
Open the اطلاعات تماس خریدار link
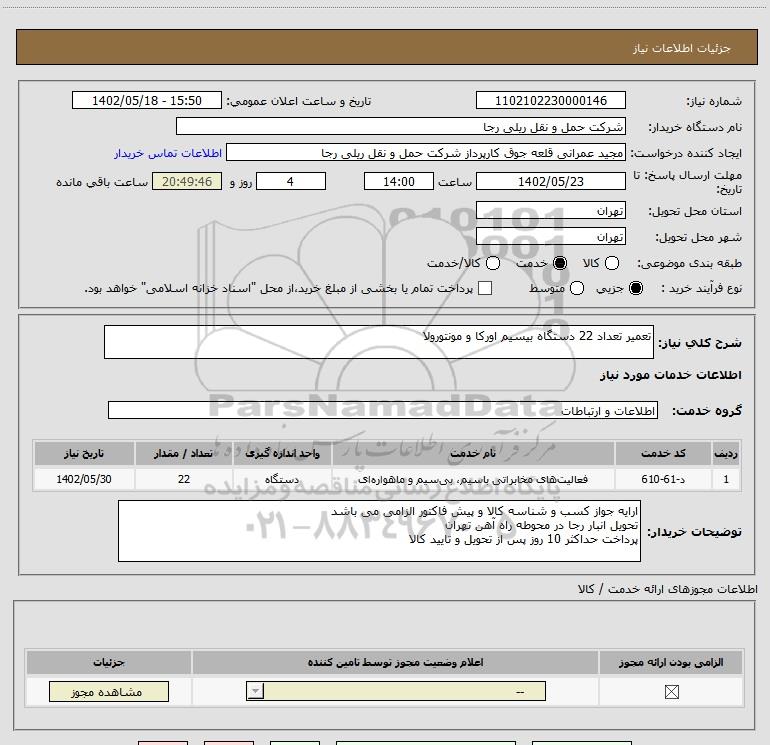tap(168, 153)
